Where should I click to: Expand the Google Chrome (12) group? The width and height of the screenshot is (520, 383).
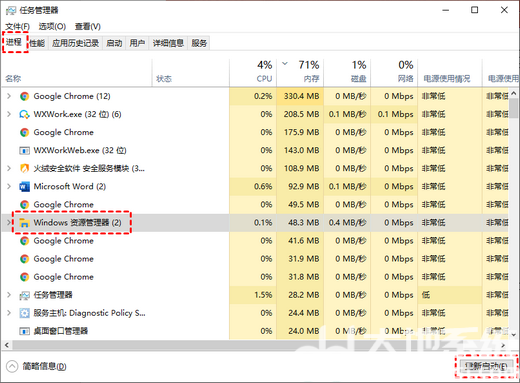point(9,96)
